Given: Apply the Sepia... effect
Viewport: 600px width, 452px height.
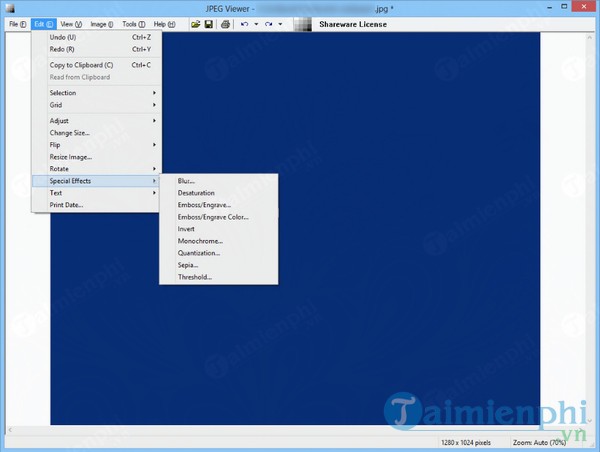Looking at the screenshot, I should (x=219, y=265).
